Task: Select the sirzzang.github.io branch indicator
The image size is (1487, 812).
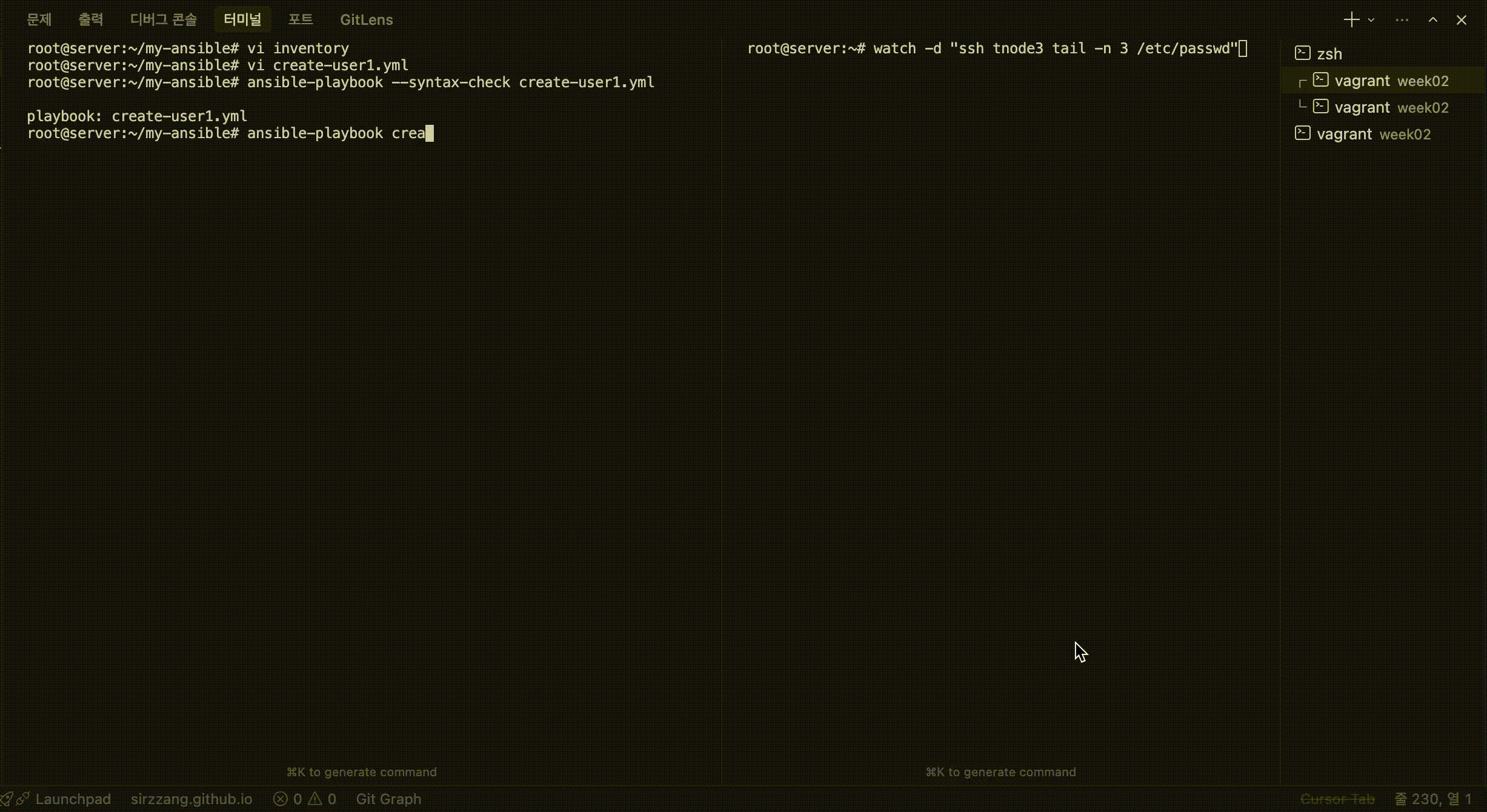Action: (x=191, y=799)
